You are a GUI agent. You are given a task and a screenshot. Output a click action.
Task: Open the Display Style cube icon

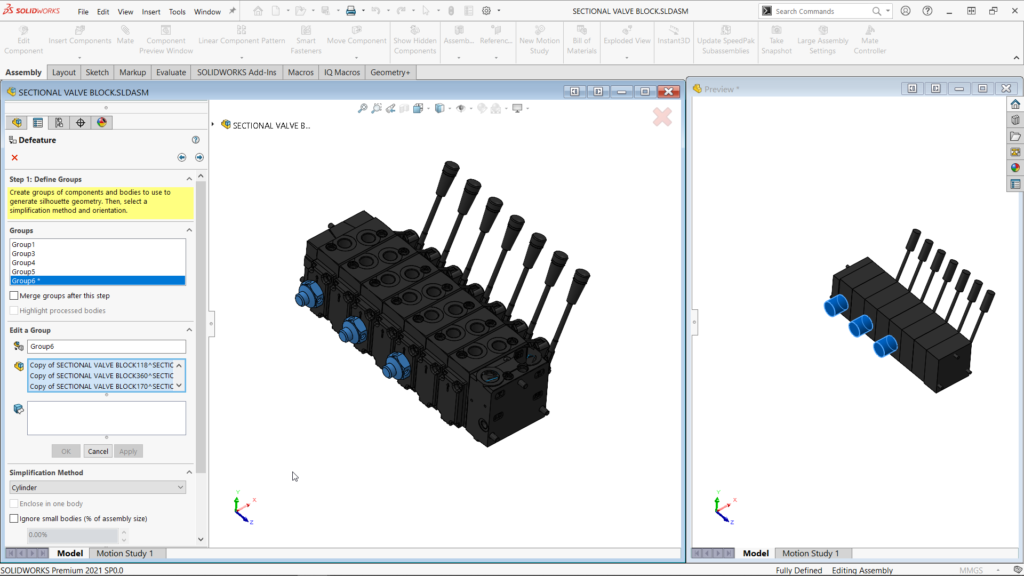(440, 108)
